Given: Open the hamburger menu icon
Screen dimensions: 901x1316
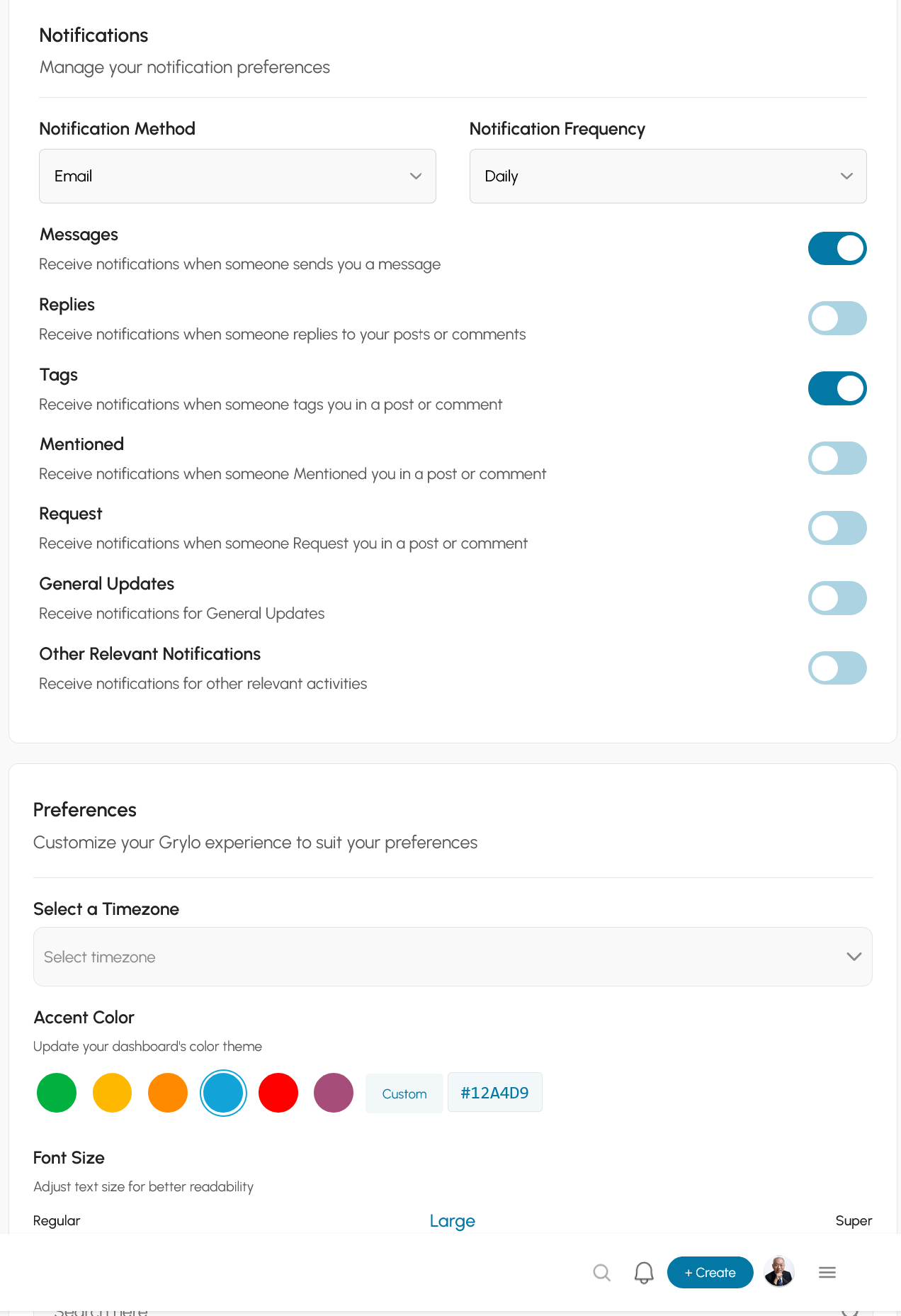Looking at the screenshot, I should click(827, 1272).
